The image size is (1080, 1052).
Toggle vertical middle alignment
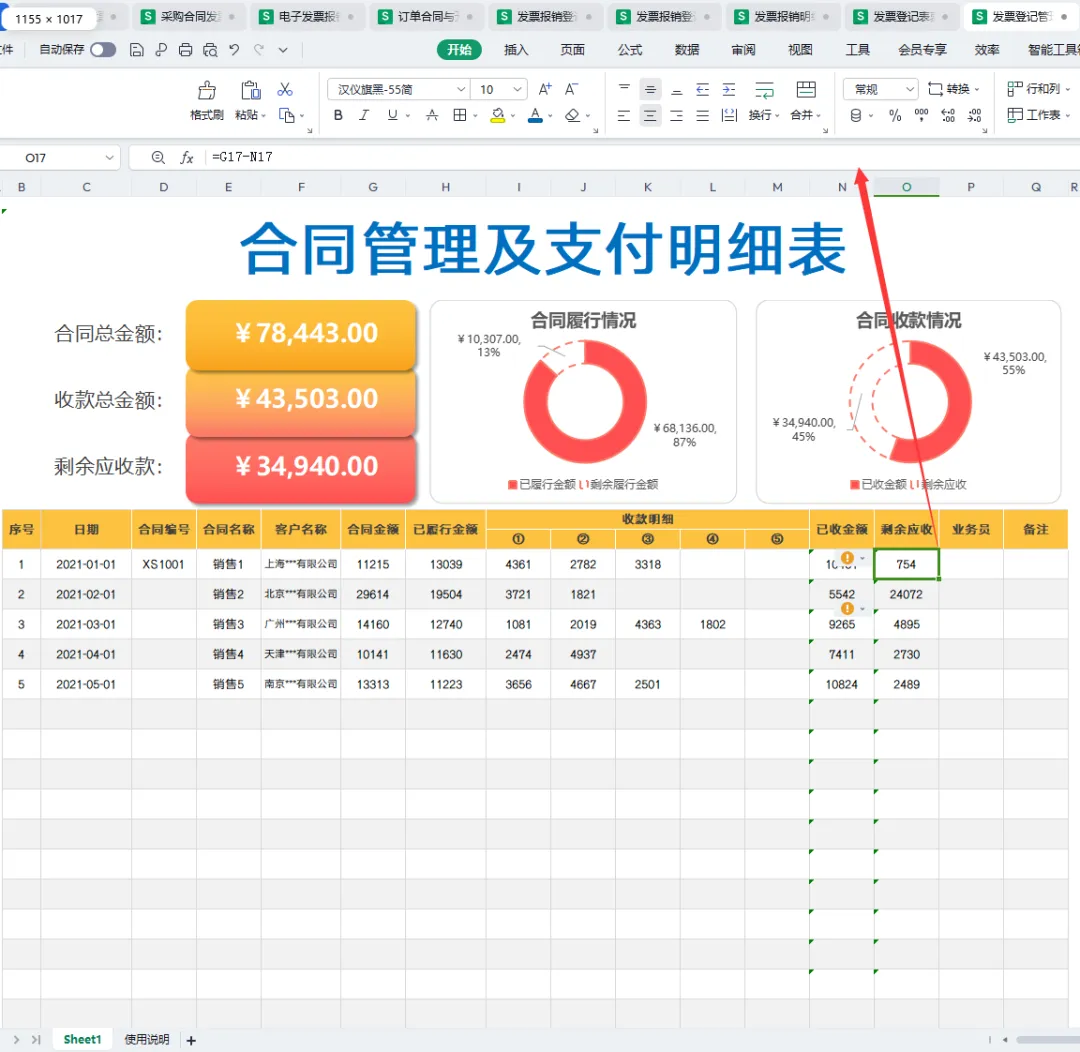click(x=650, y=90)
